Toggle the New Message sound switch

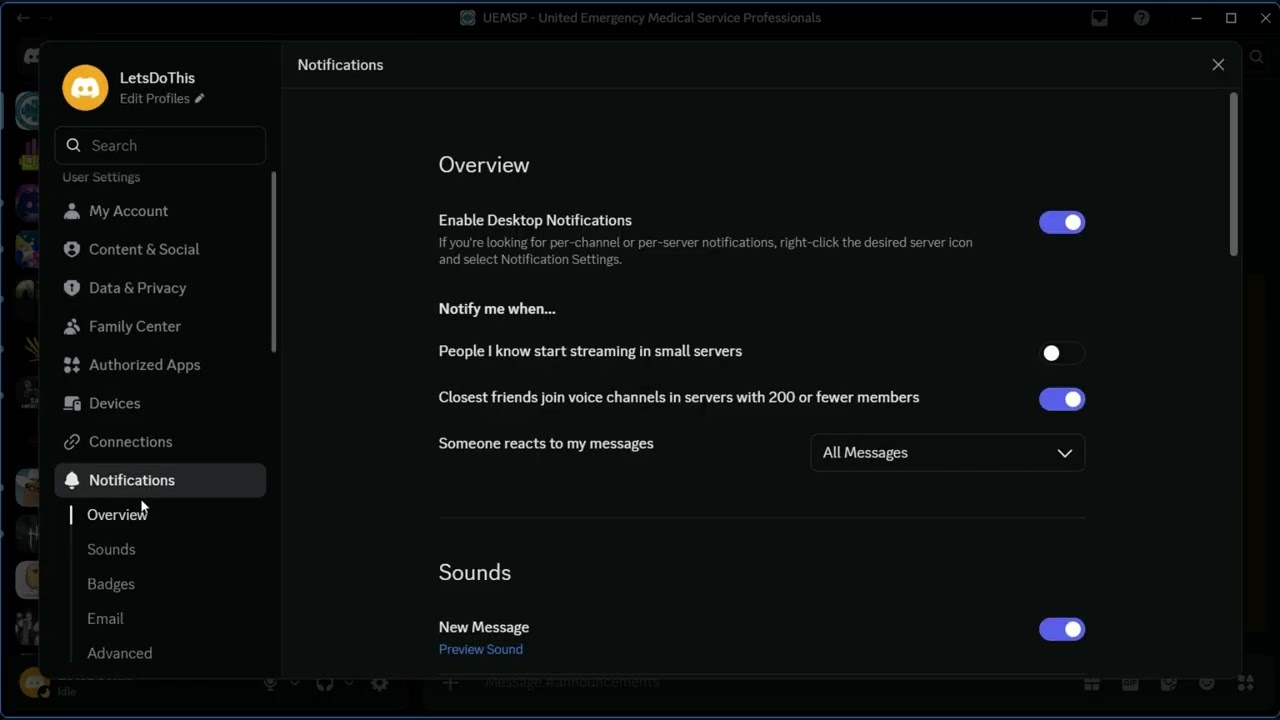pyautogui.click(x=1062, y=629)
